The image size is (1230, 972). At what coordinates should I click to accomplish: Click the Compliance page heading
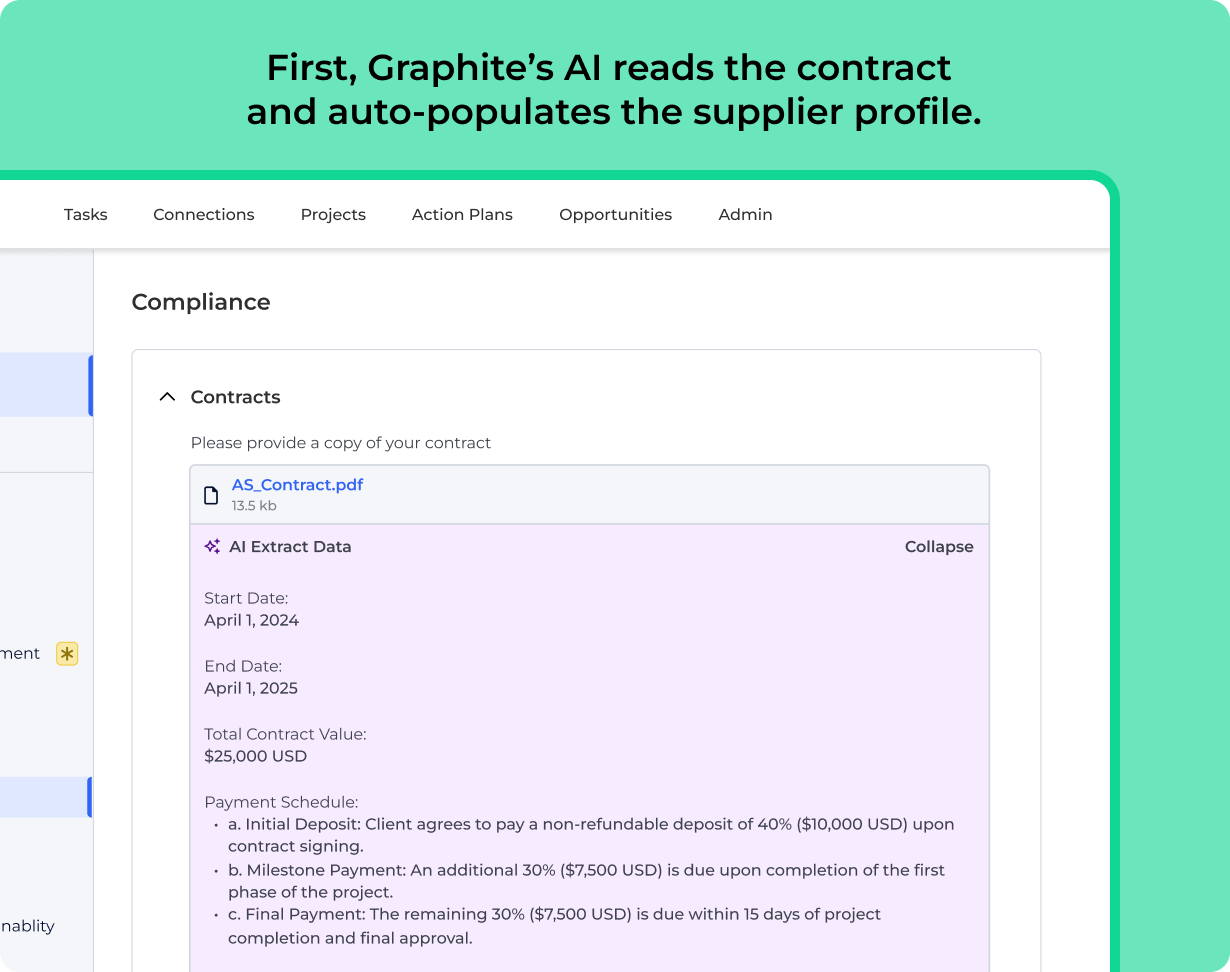point(200,302)
